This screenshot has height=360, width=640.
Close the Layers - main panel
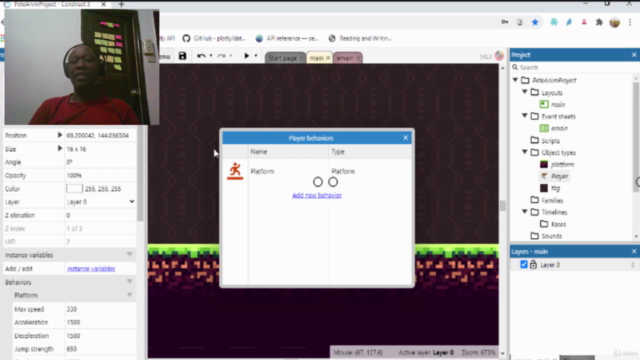(x=634, y=251)
